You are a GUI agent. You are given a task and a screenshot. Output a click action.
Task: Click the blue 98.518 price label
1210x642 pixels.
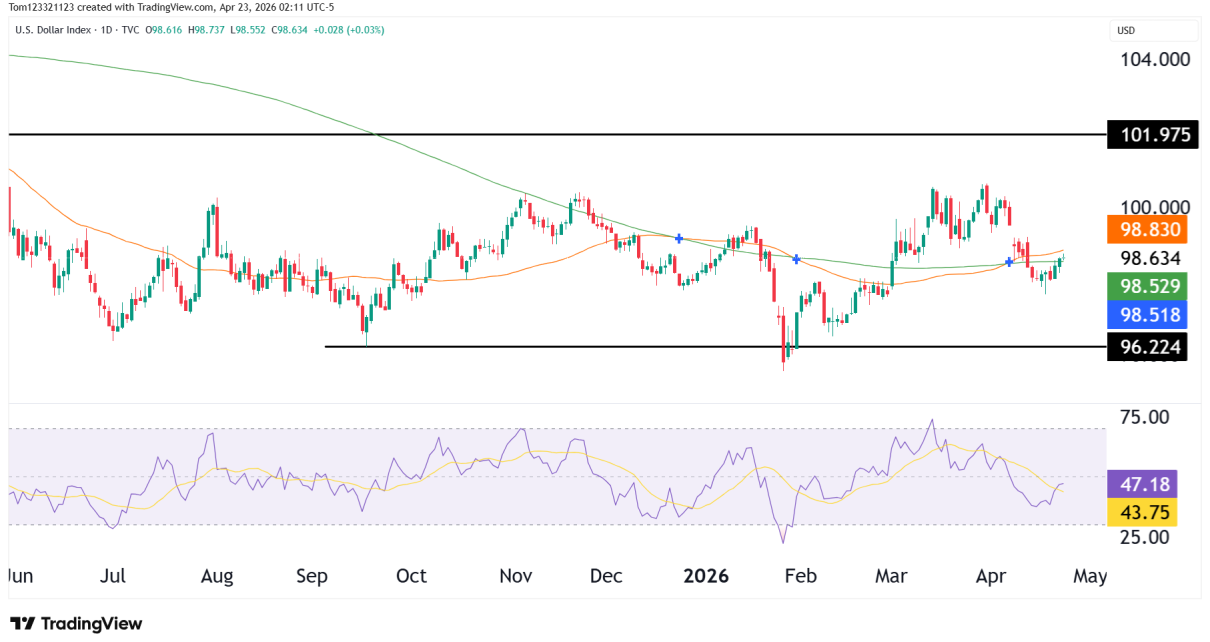click(x=1146, y=314)
